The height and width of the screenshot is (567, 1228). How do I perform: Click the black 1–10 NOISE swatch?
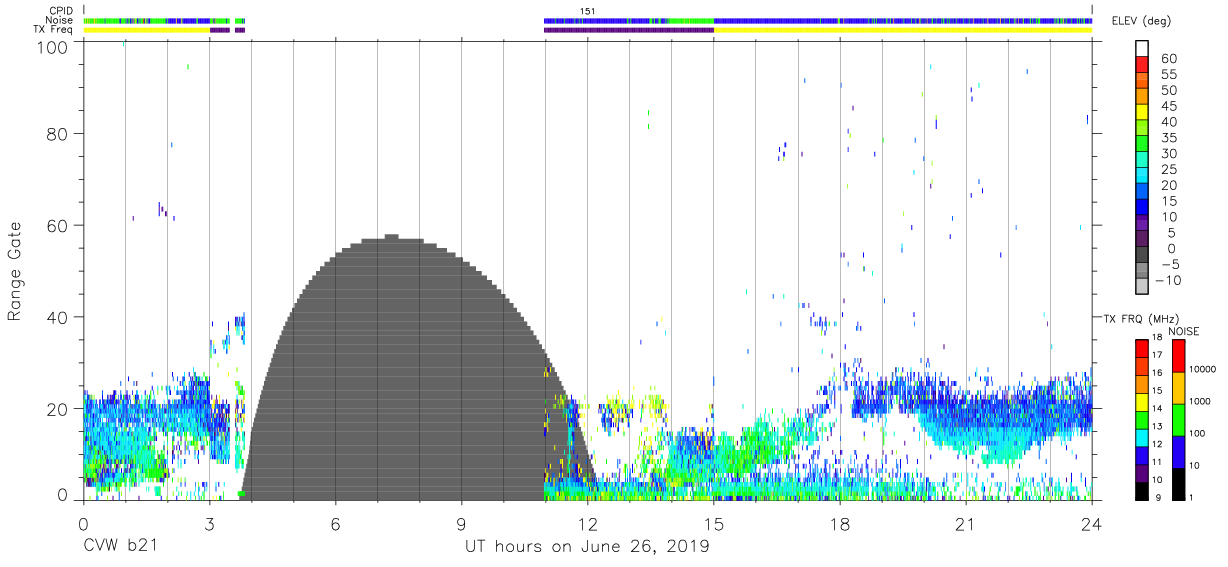(x=1177, y=484)
